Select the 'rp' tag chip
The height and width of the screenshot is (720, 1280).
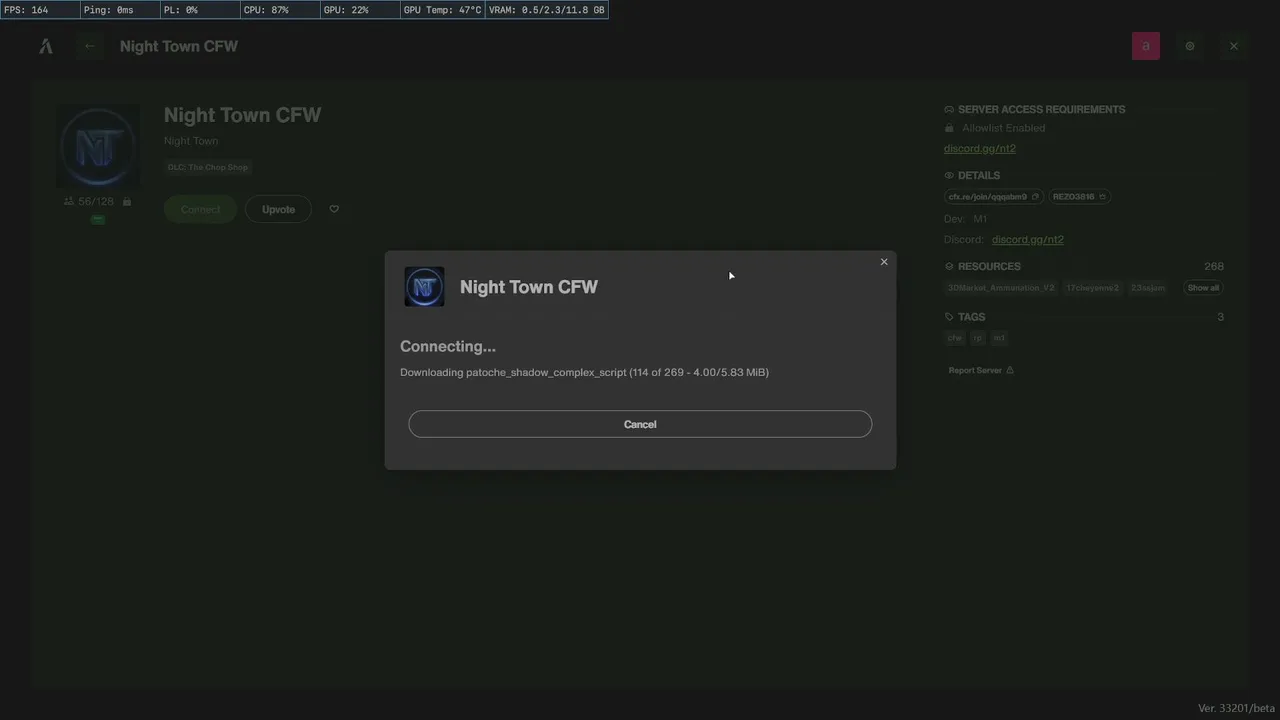978,338
